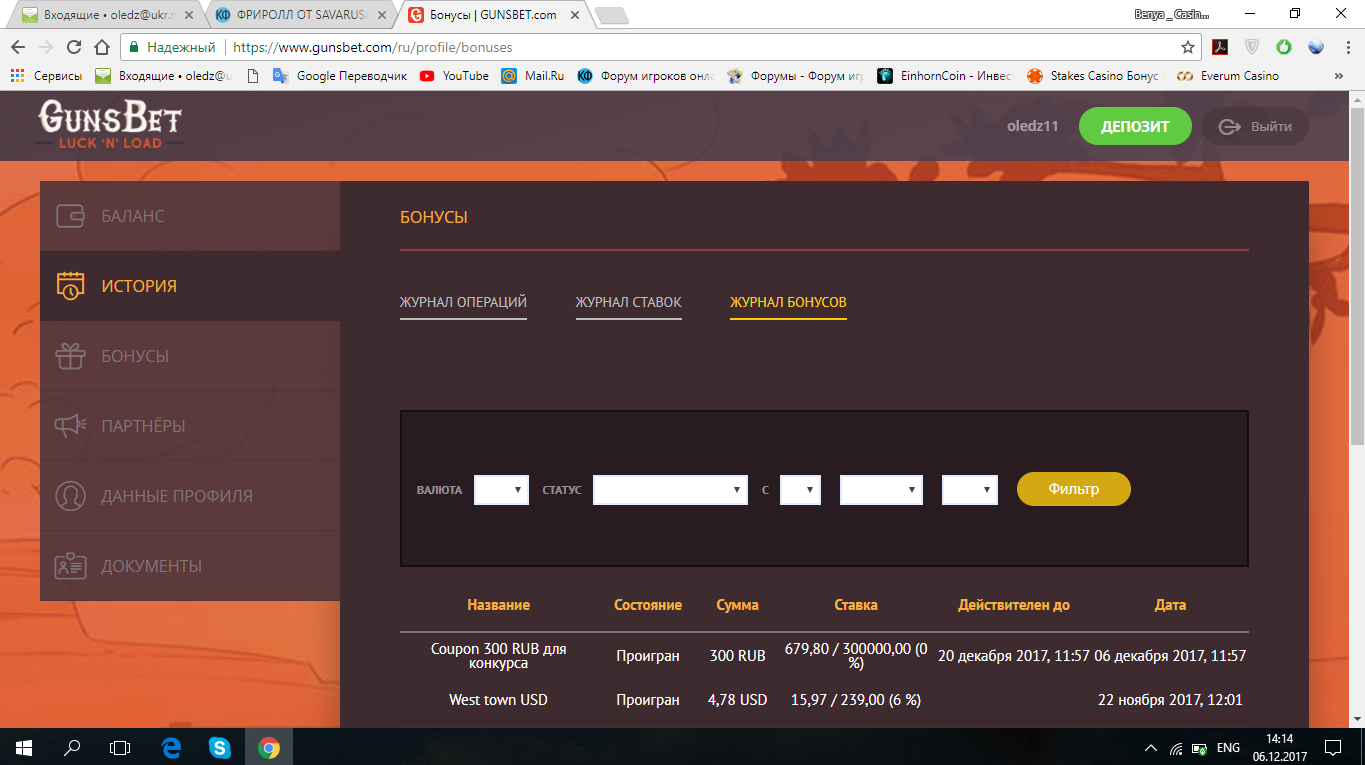
Task: Open the oledz11 username link
Action: click(1035, 127)
